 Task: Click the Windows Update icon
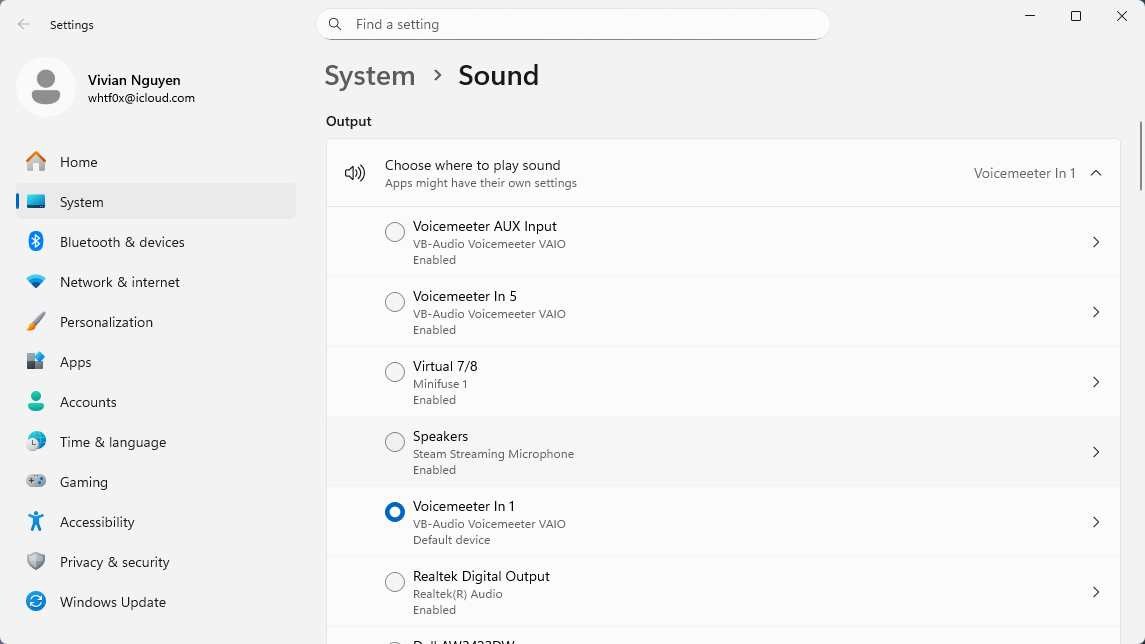tap(36, 602)
